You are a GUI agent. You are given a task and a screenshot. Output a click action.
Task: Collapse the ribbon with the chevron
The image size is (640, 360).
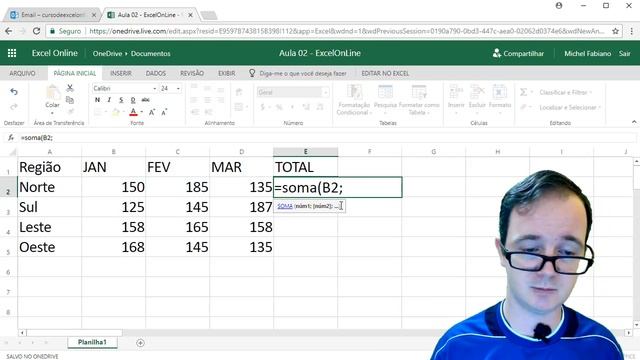coord(634,122)
